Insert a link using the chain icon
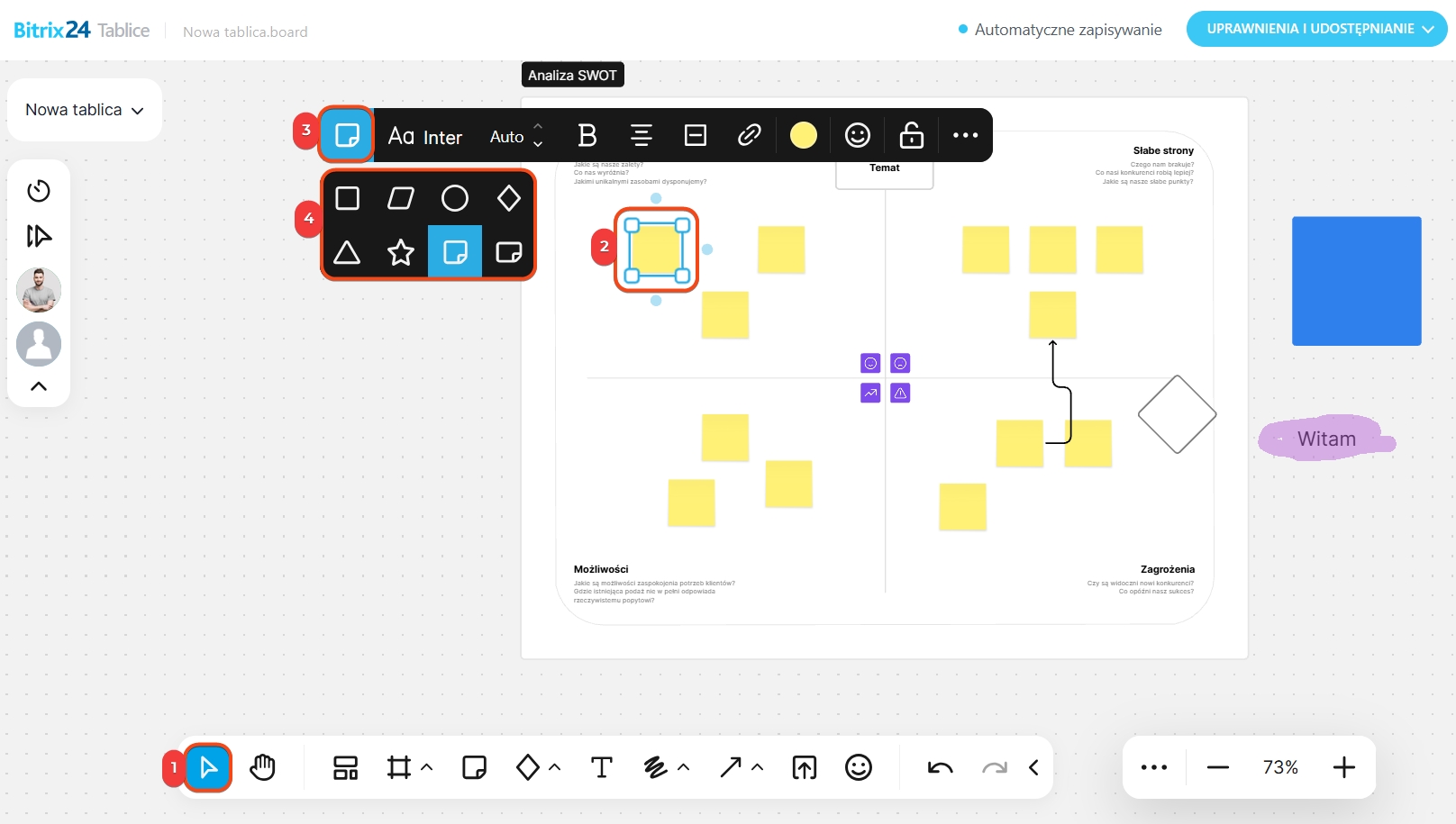 click(x=749, y=135)
